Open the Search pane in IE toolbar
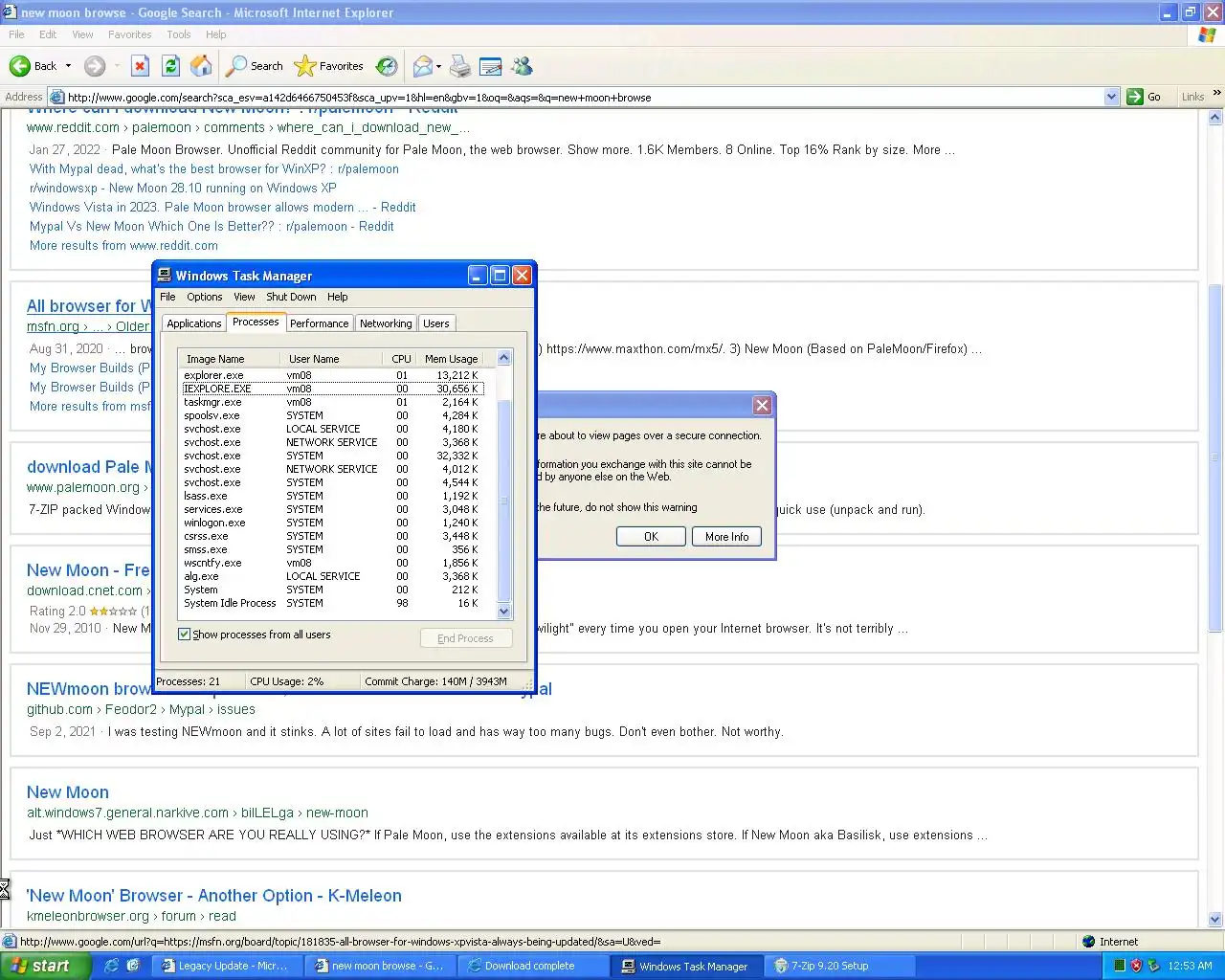Viewport: 1225px width, 980px height. [255, 66]
